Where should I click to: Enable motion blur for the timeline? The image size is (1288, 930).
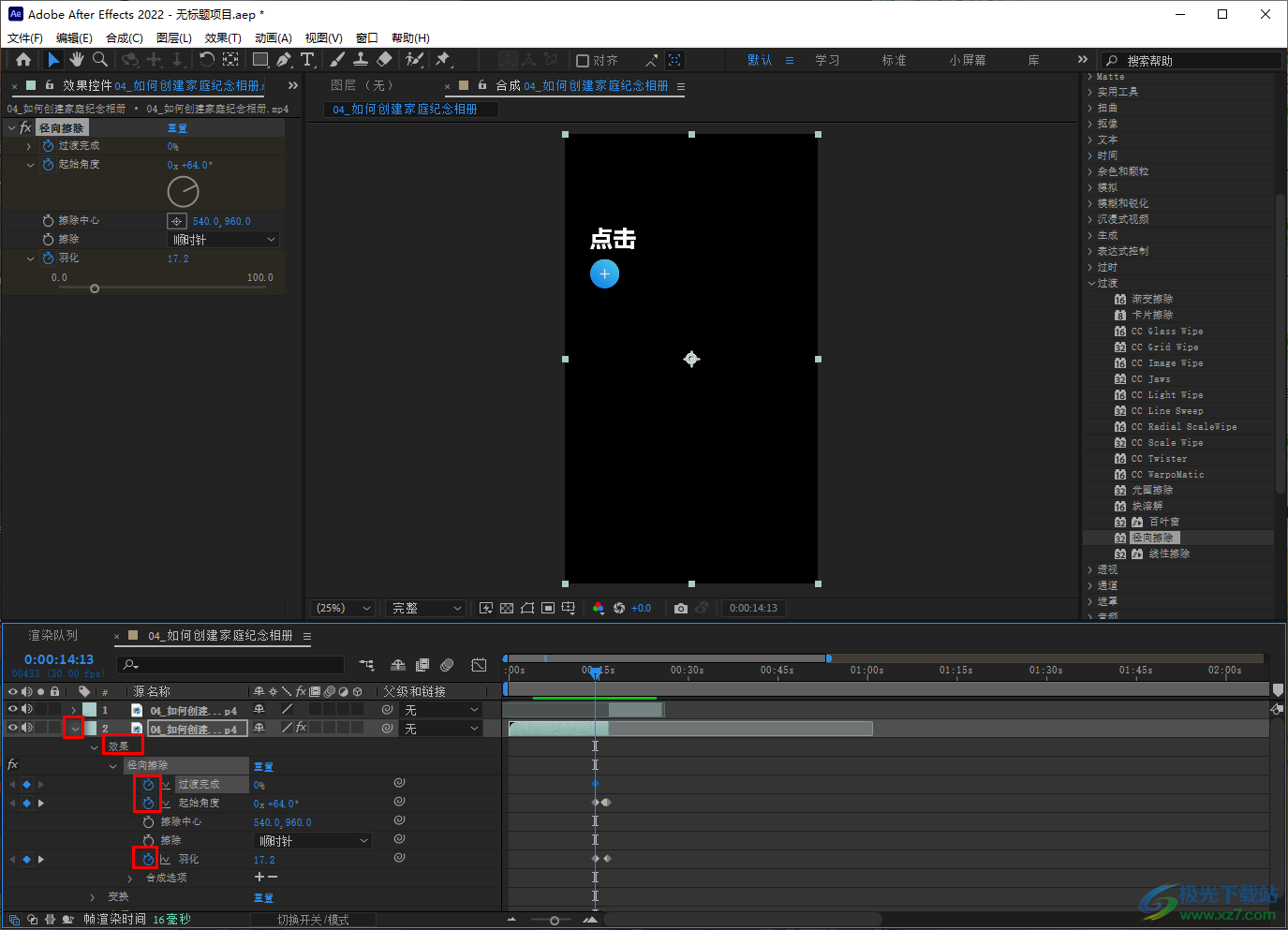coord(447,665)
